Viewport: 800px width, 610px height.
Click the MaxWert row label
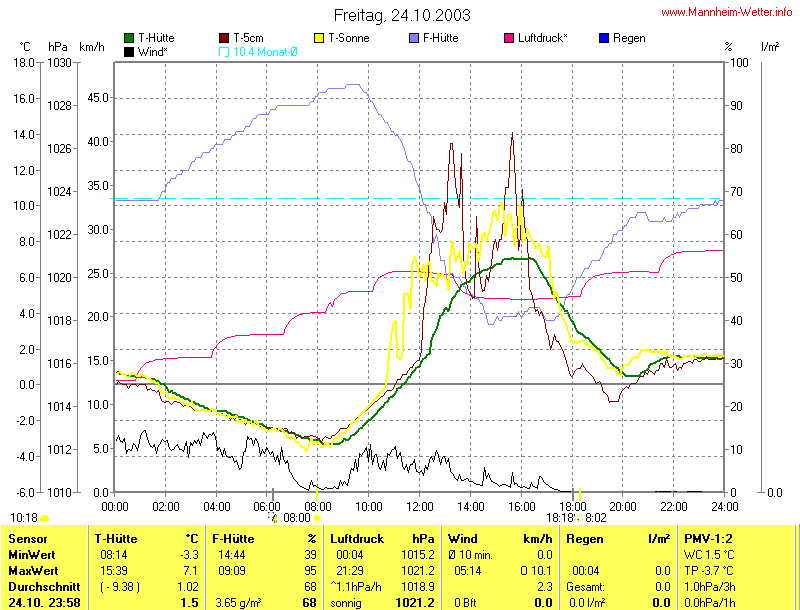pyautogui.click(x=31, y=569)
